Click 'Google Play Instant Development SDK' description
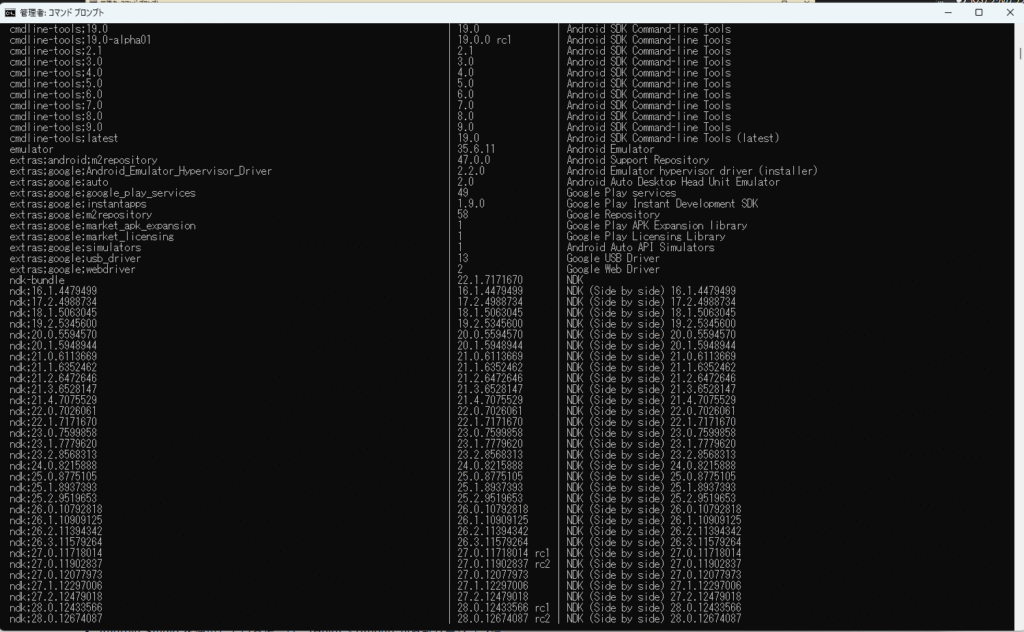 point(662,204)
